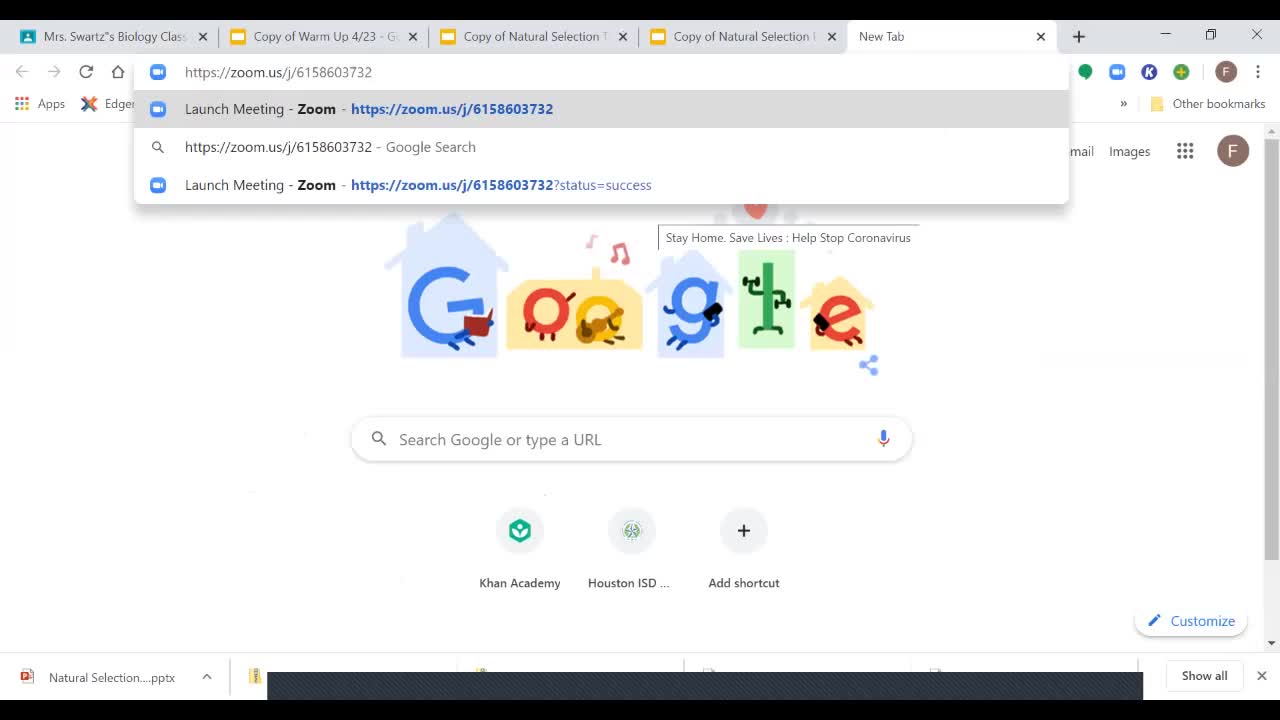Open the Other bookmarks folder
The image size is (1280, 720).
click(x=1207, y=104)
